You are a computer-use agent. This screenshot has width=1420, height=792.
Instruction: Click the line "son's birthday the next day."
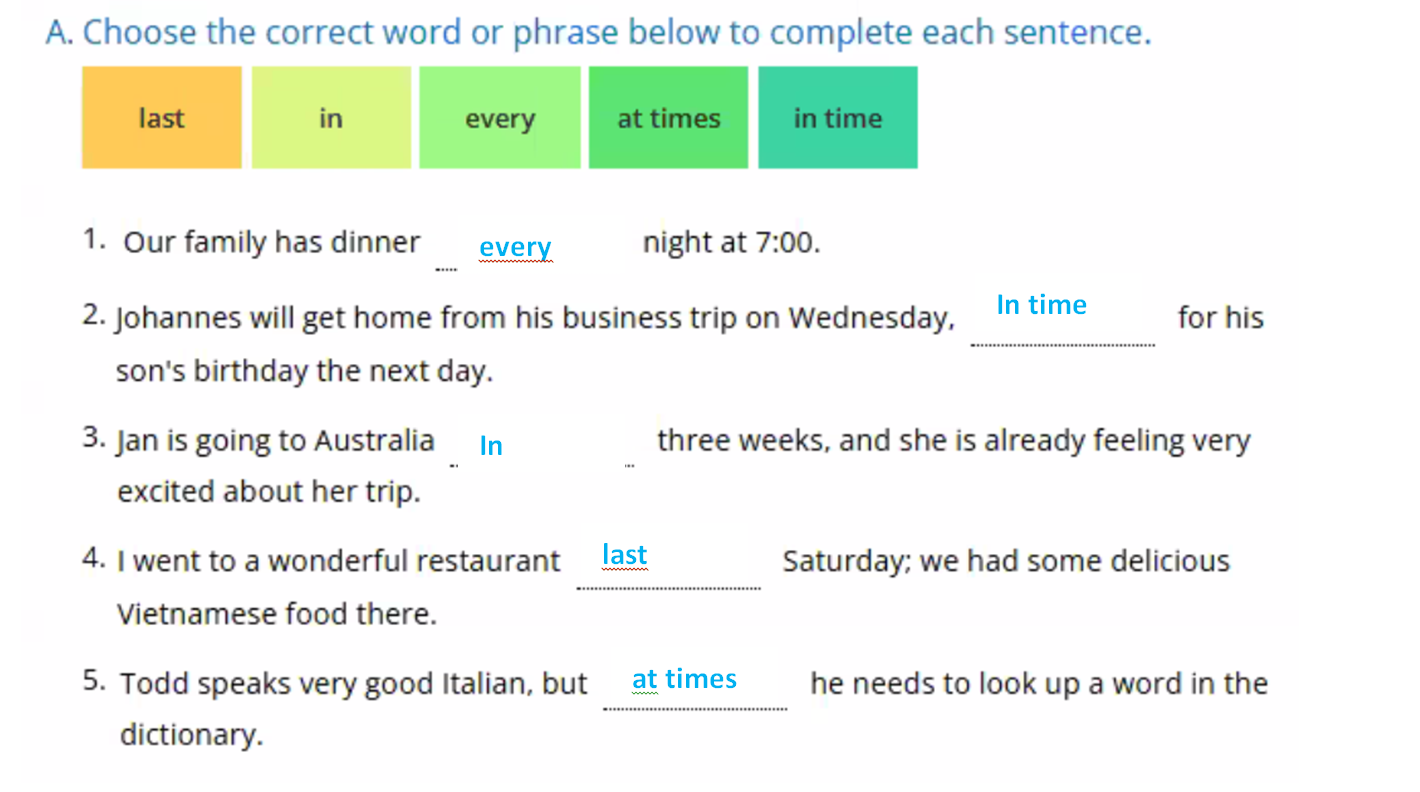[305, 371]
